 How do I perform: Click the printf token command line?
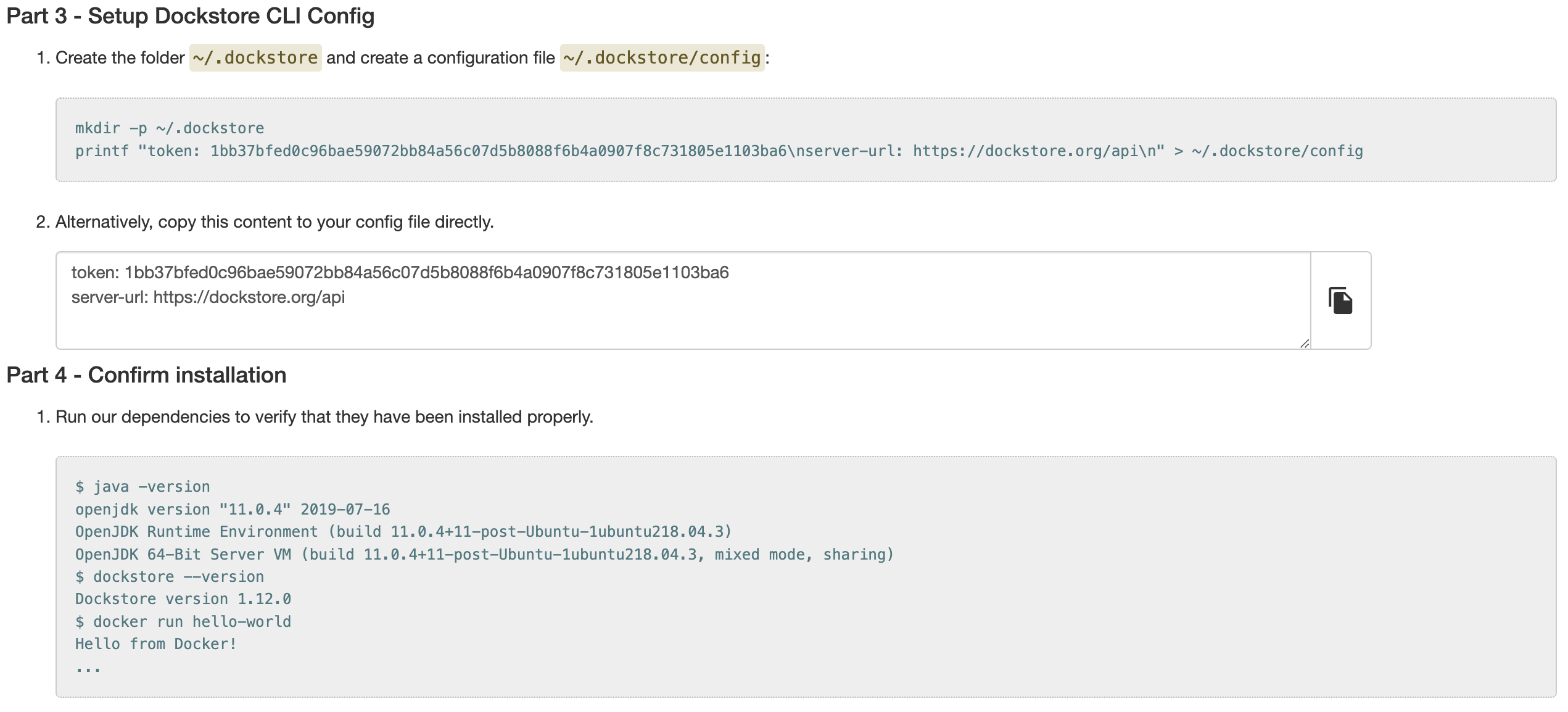pos(719,151)
